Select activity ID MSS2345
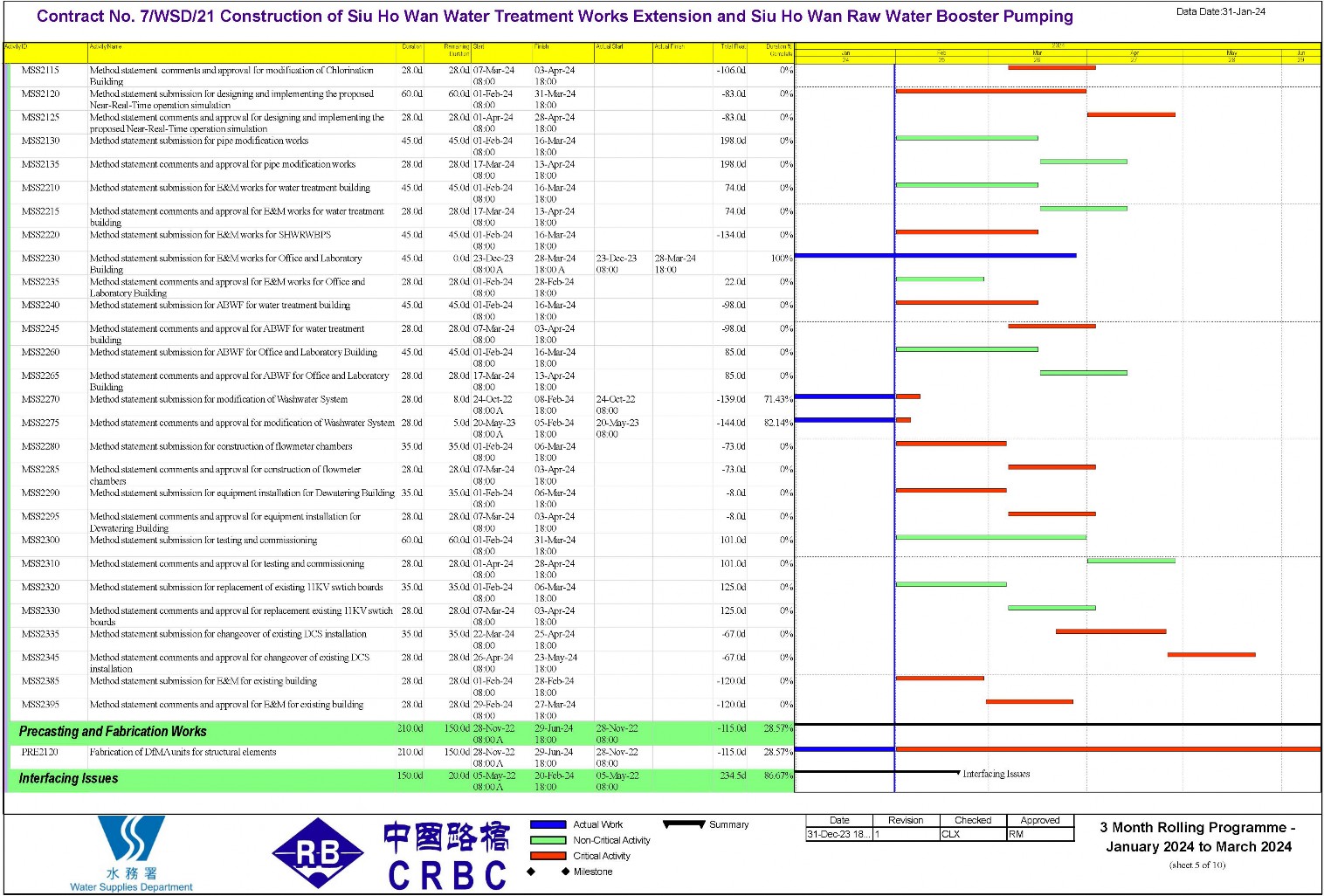 40,658
